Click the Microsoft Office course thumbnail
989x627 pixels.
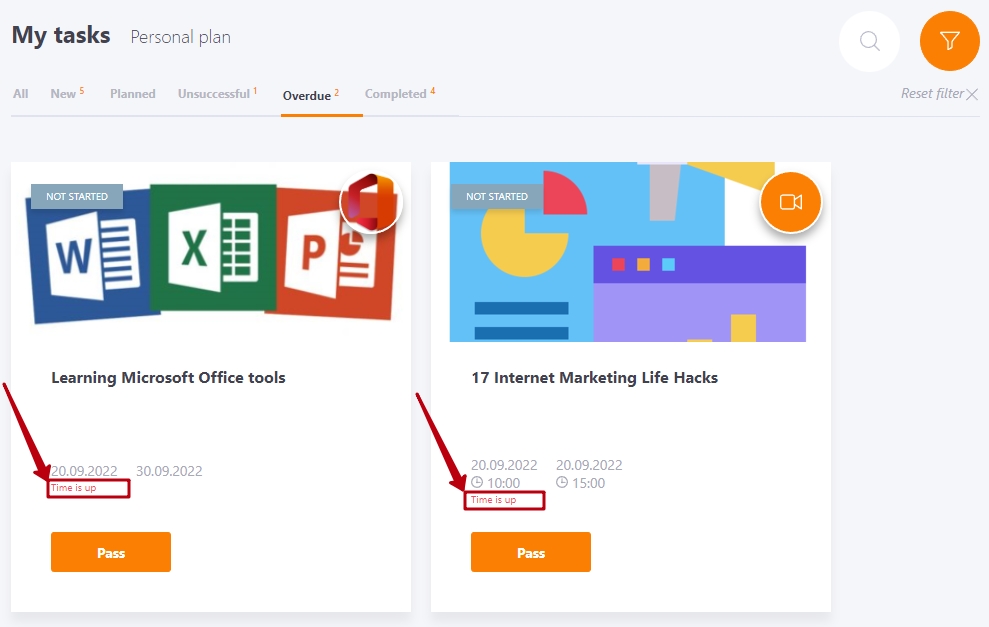point(211,252)
